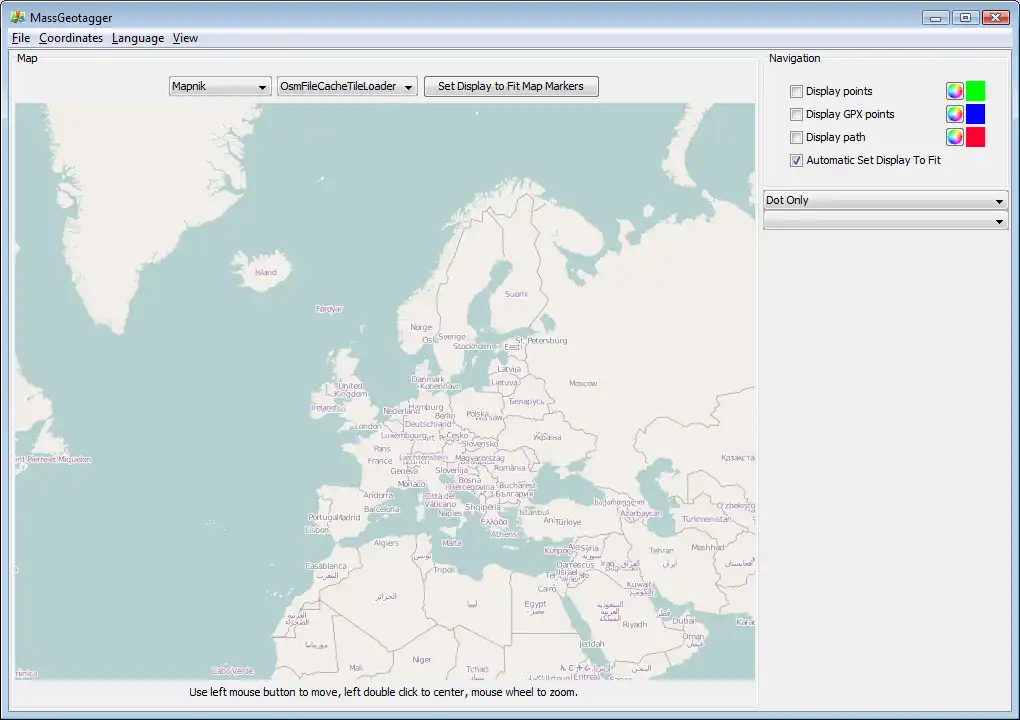Image resolution: width=1020 pixels, height=720 pixels.
Task: Uncheck Automatic Set Display To Fit
Action: click(x=797, y=160)
